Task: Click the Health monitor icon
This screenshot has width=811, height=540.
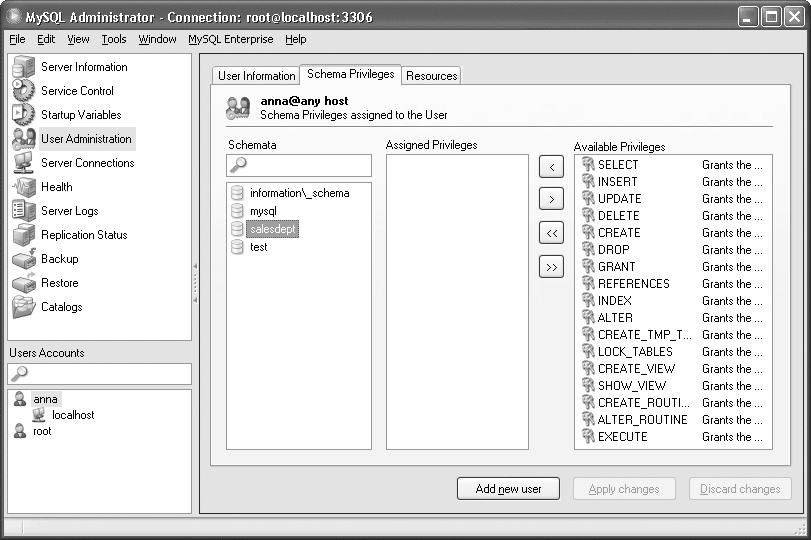Action: coord(24,187)
